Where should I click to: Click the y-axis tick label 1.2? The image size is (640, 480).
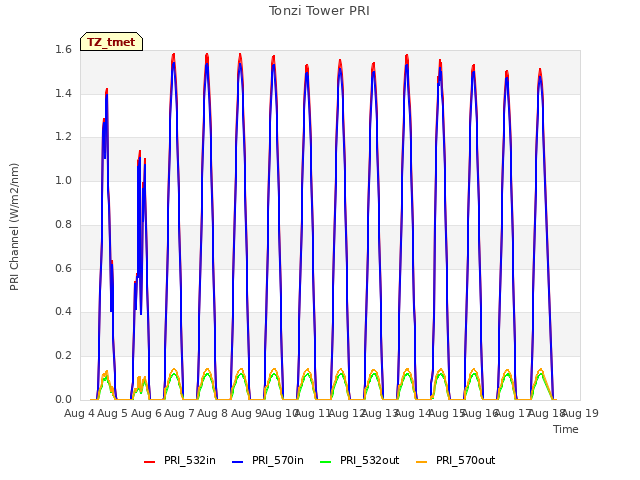(63, 137)
